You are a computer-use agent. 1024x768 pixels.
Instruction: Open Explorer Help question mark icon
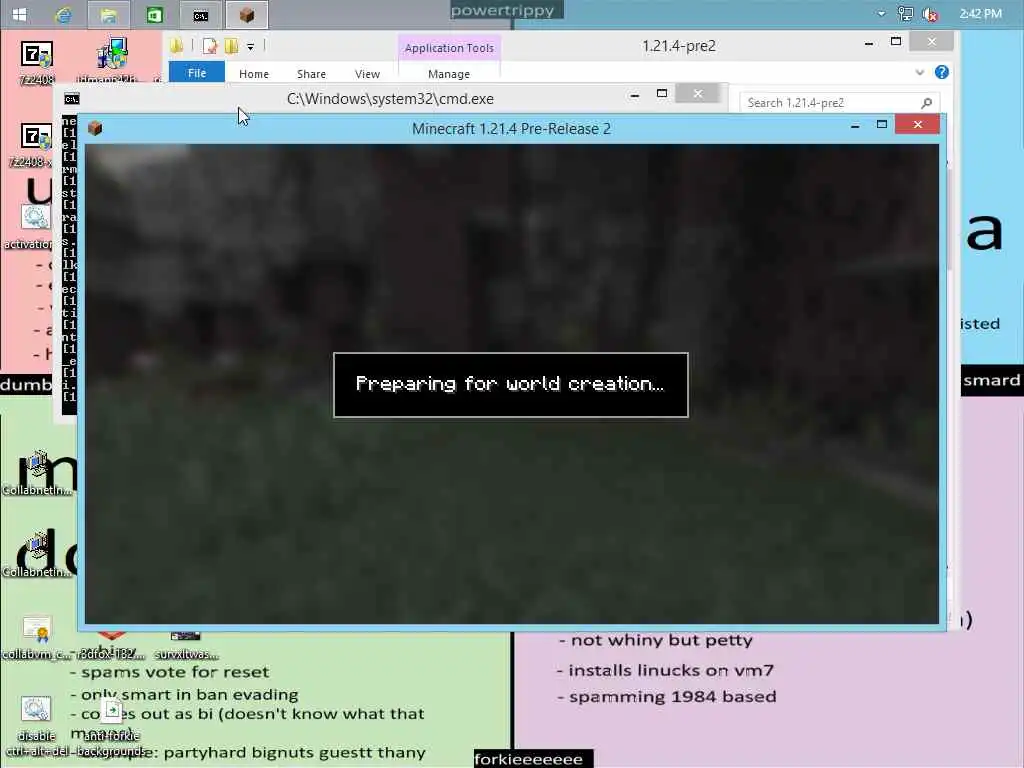pos(942,72)
